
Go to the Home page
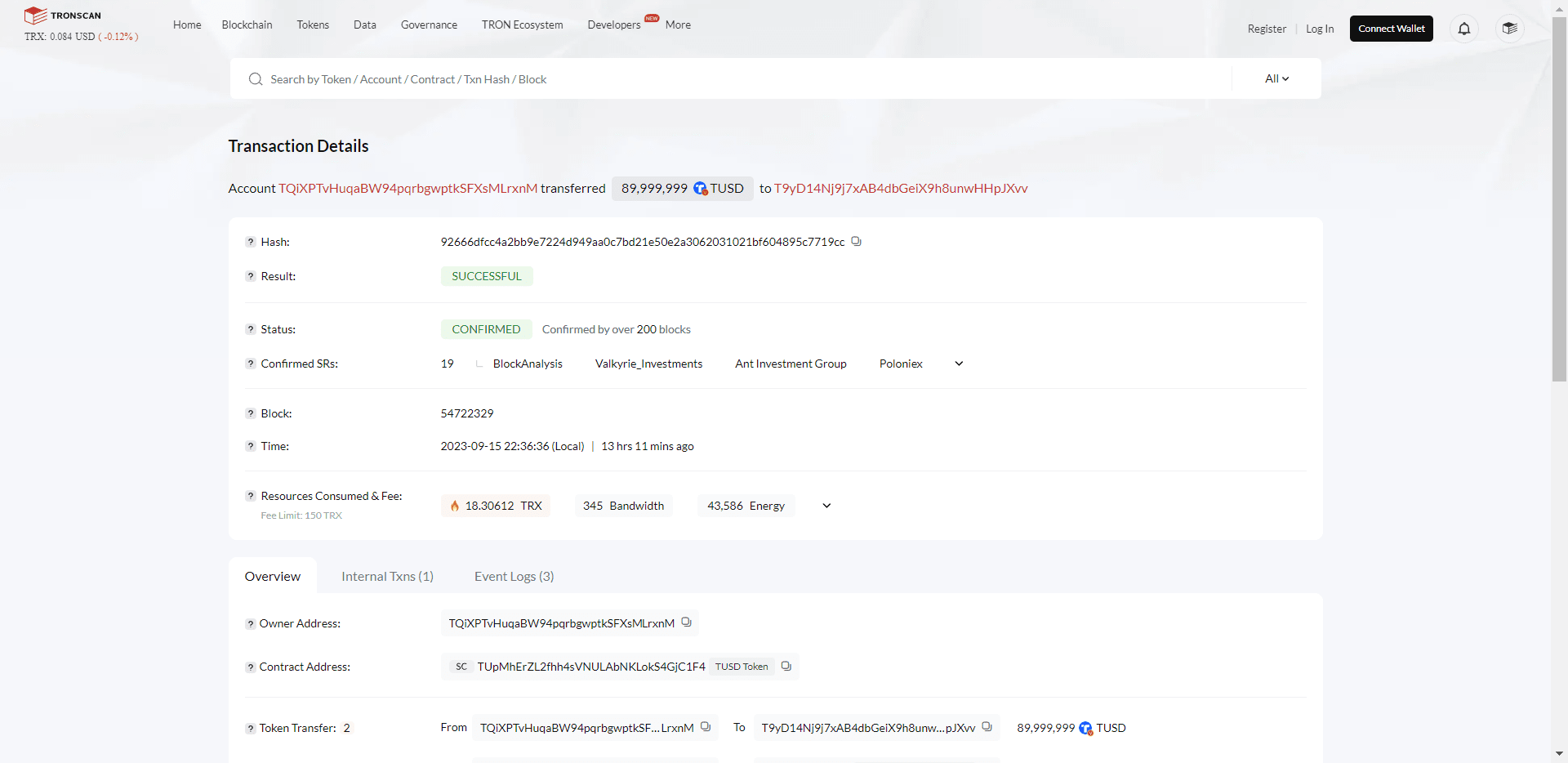(187, 25)
